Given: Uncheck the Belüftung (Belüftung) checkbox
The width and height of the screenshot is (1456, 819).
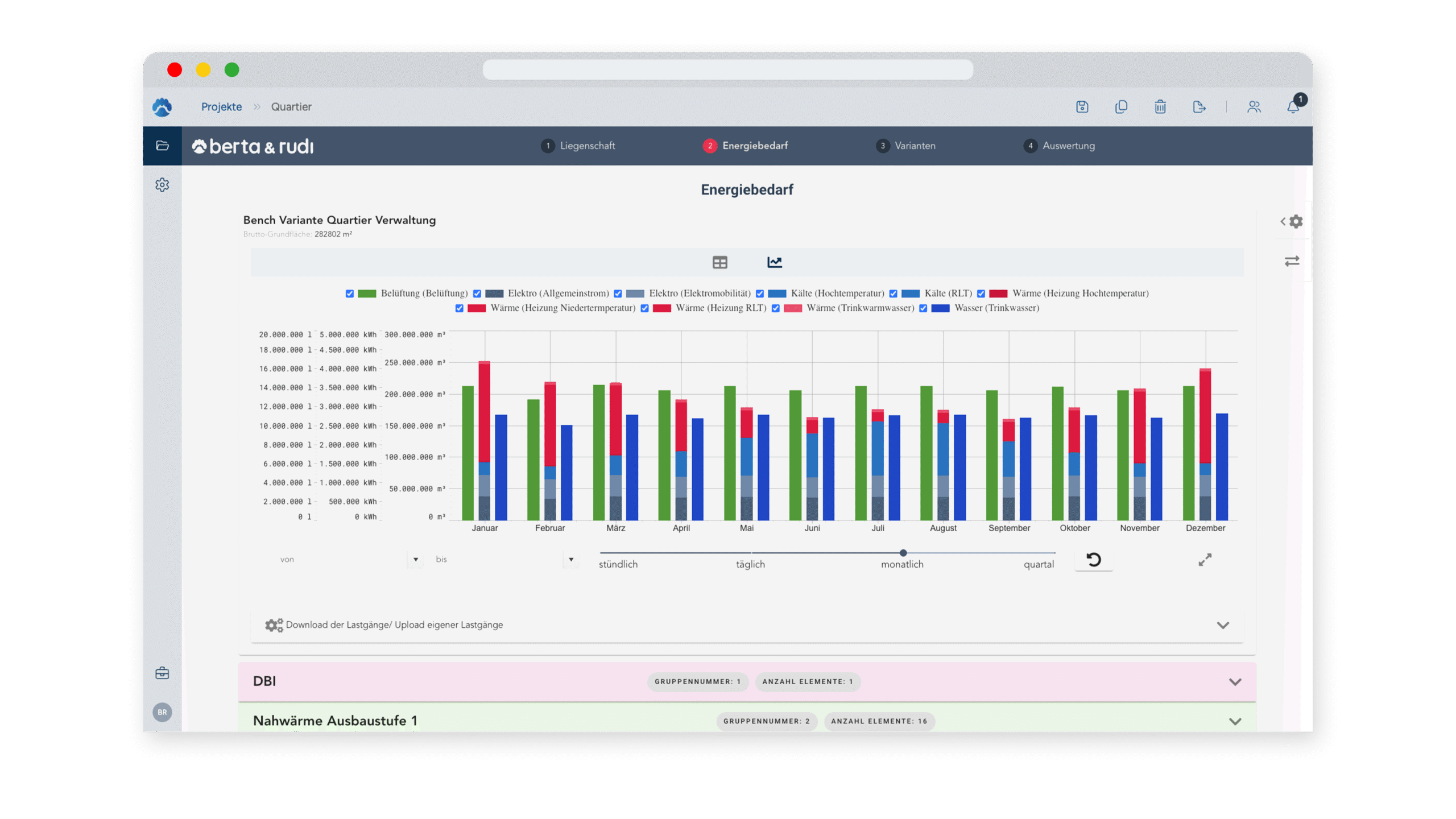Looking at the screenshot, I should (x=350, y=293).
